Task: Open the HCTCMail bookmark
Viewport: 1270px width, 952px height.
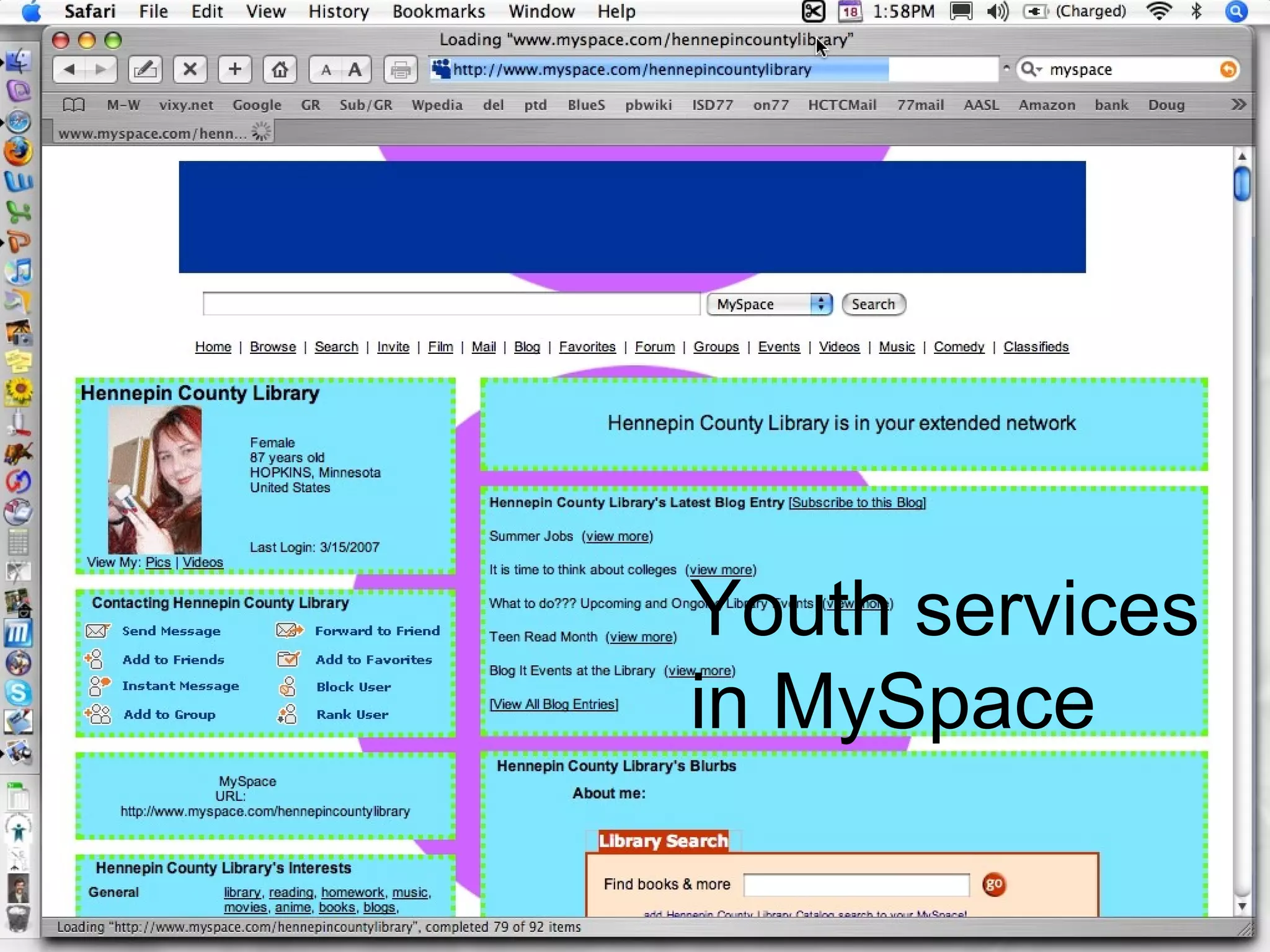Action: tap(842, 105)
